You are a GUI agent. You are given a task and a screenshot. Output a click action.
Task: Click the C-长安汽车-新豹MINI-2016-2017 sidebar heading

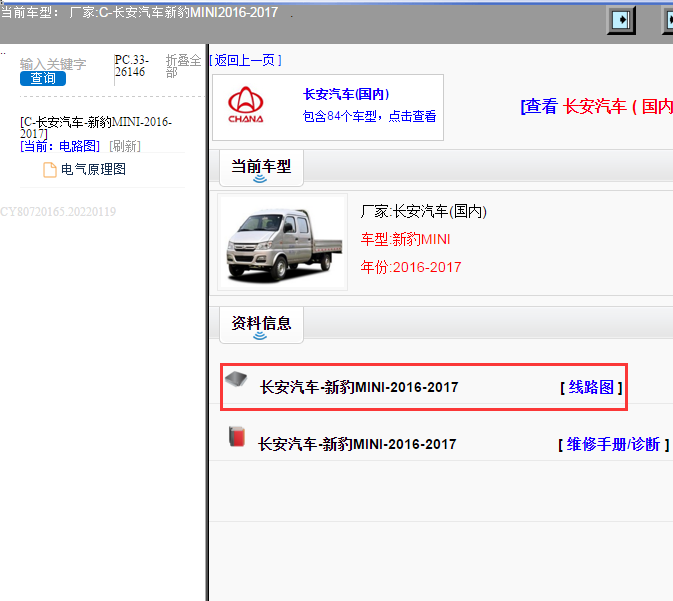[x=96, y=128]
